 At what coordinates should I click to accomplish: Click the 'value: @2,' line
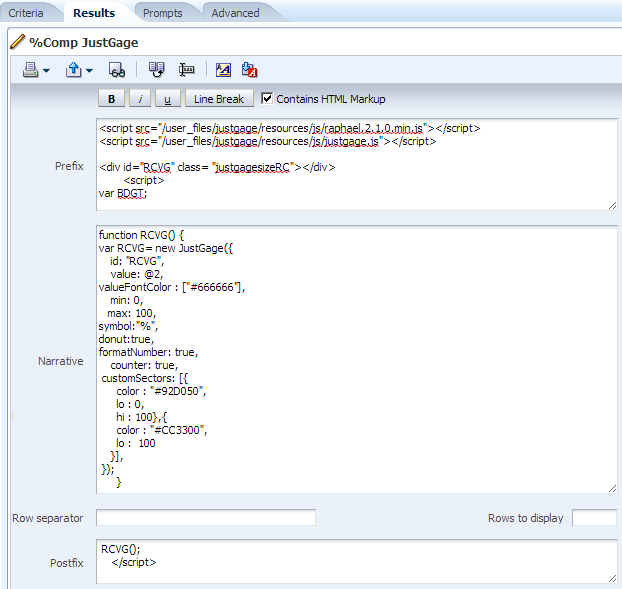coord(137,274)
